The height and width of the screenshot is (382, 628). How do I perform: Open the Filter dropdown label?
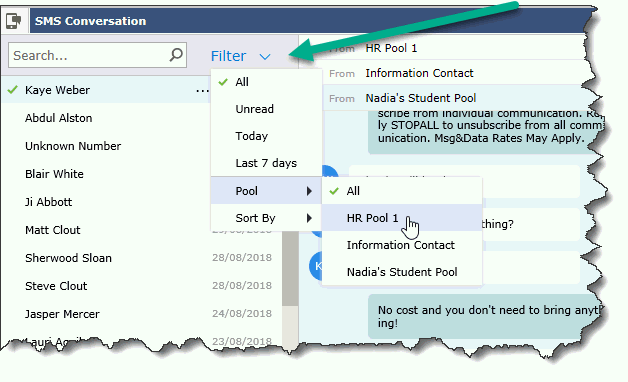point(228,56)
